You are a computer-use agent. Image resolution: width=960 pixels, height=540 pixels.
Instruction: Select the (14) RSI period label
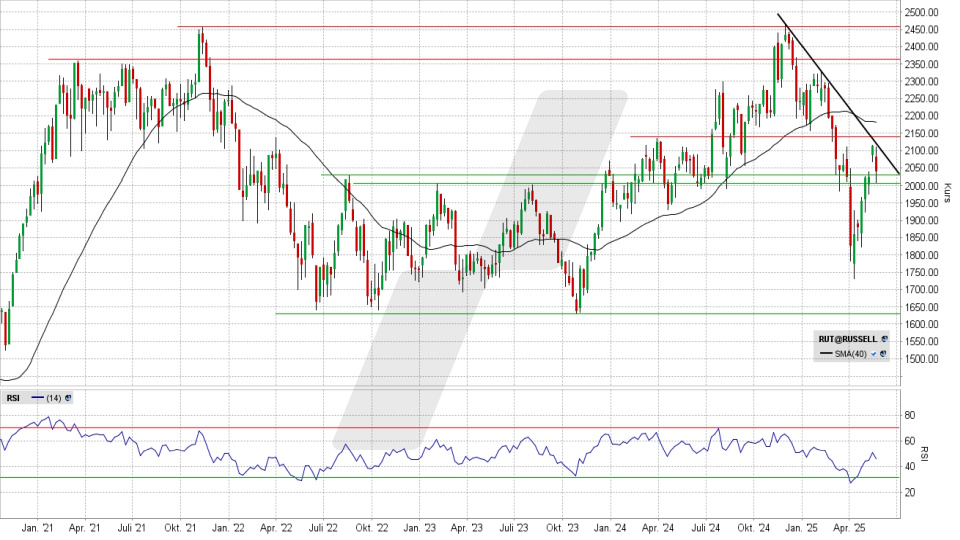pyautogui.click(x=54, y=398)
